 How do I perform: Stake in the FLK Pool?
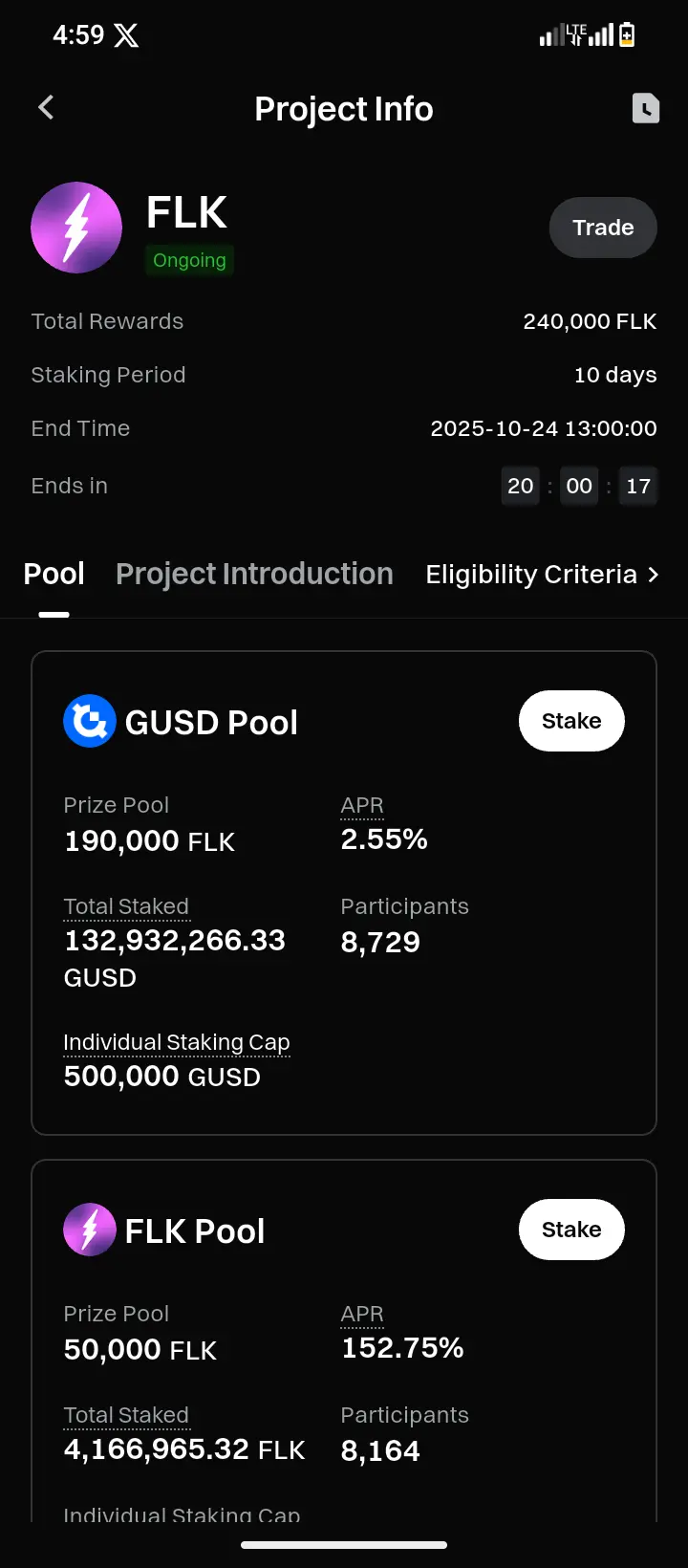(x=571, y=1230)
